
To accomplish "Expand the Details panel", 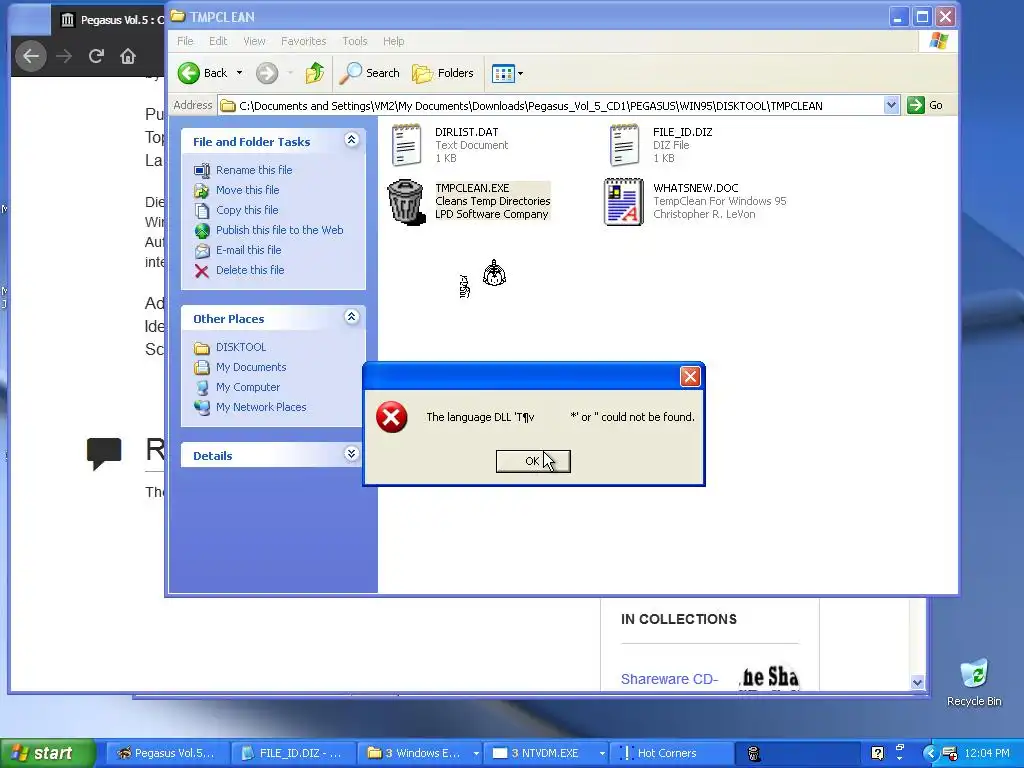I will click(x=351, y=453).
